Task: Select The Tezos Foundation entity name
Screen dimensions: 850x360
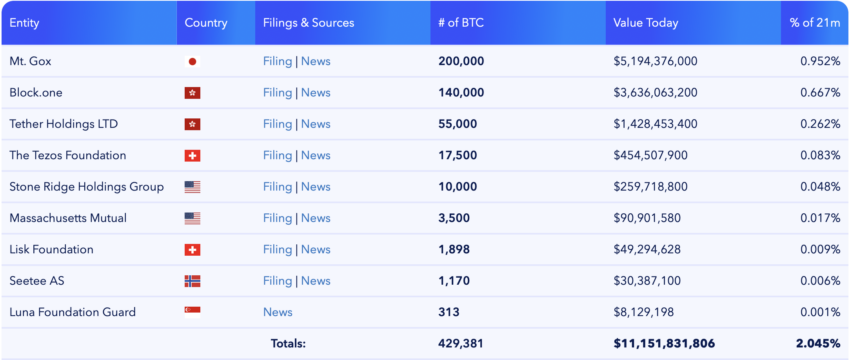Action: click(x=68, y=156)
